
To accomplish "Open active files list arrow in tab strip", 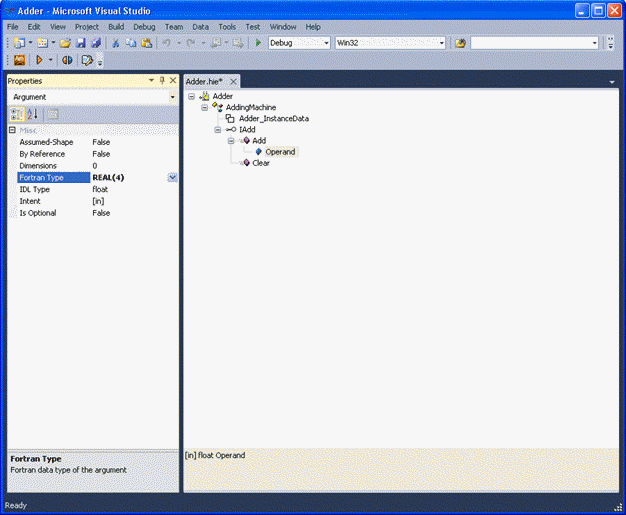I will pyautogui.click(x=612, y=82).
